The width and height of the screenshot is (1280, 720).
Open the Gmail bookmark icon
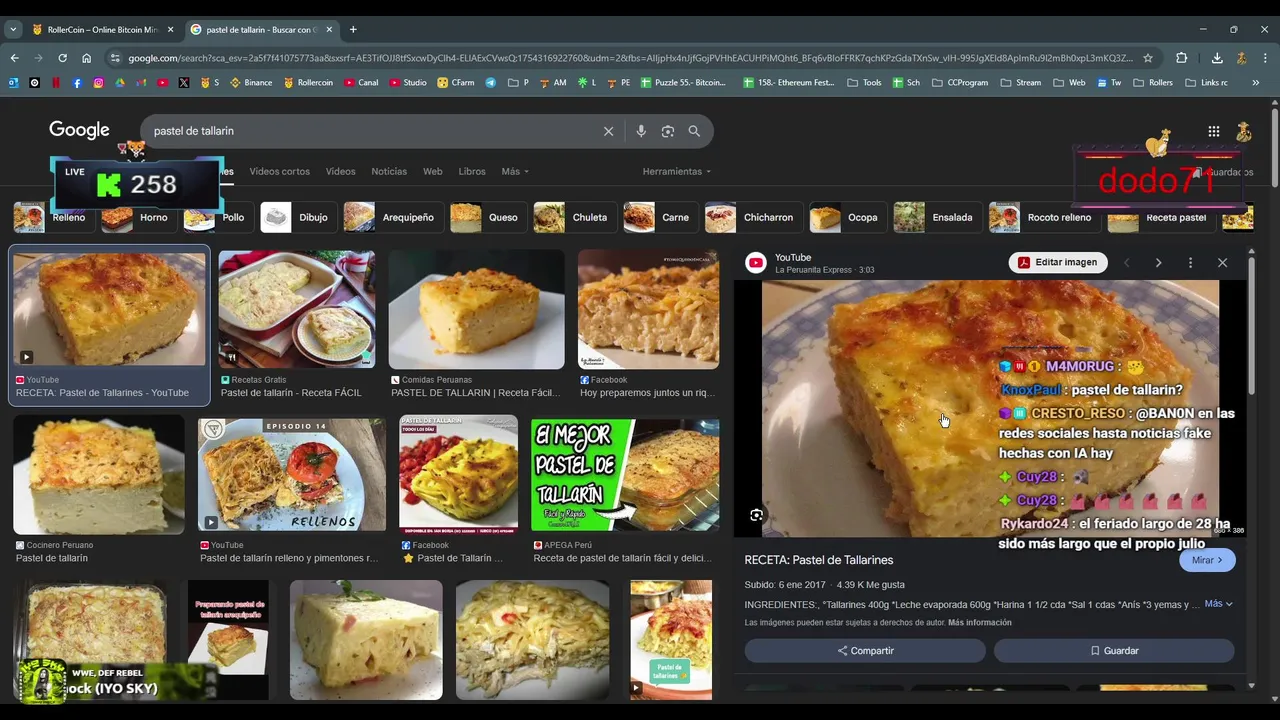141,83
